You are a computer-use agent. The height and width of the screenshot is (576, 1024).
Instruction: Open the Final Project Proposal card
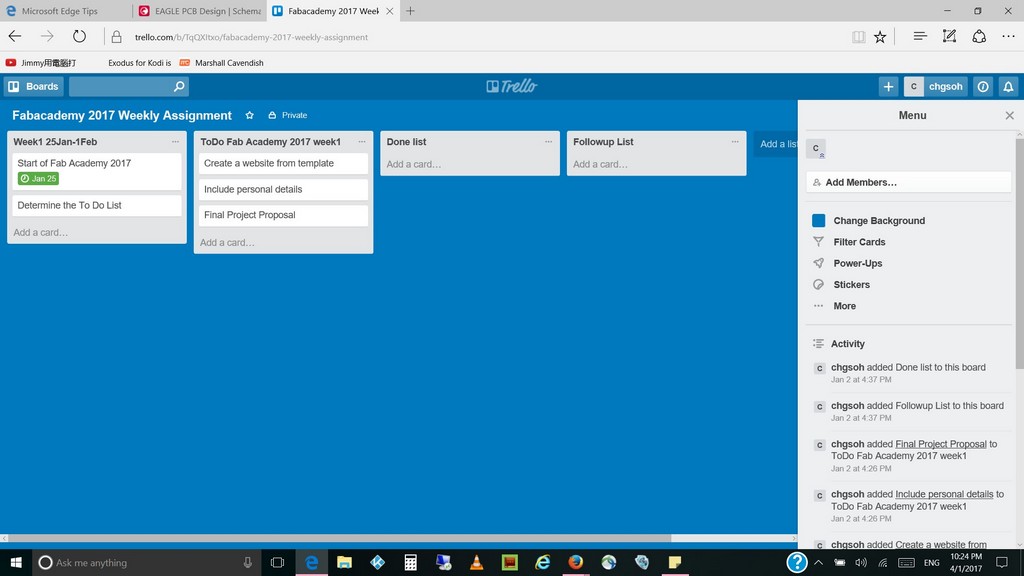pos(283,215)
